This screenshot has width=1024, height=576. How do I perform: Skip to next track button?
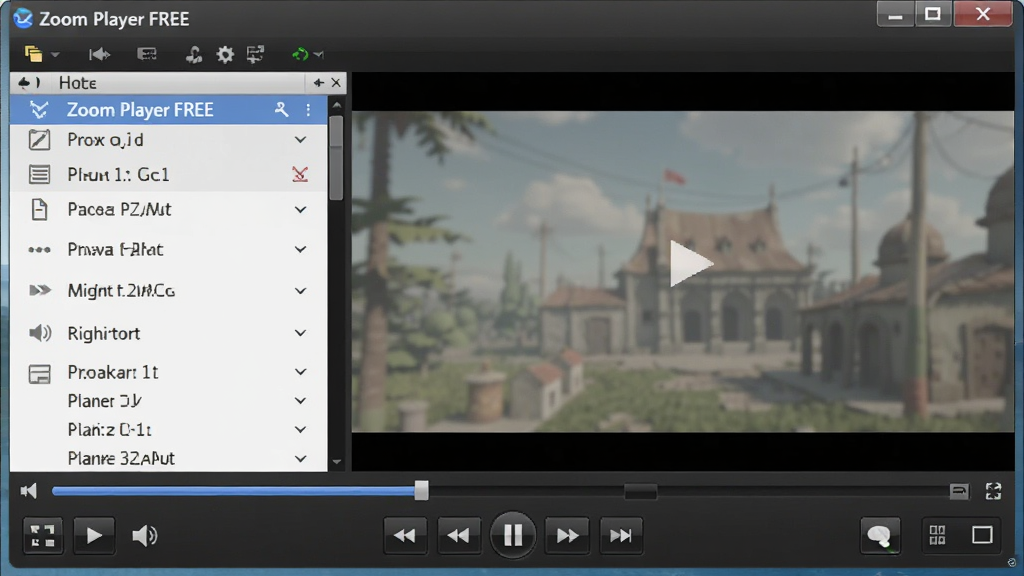(621, 536)
